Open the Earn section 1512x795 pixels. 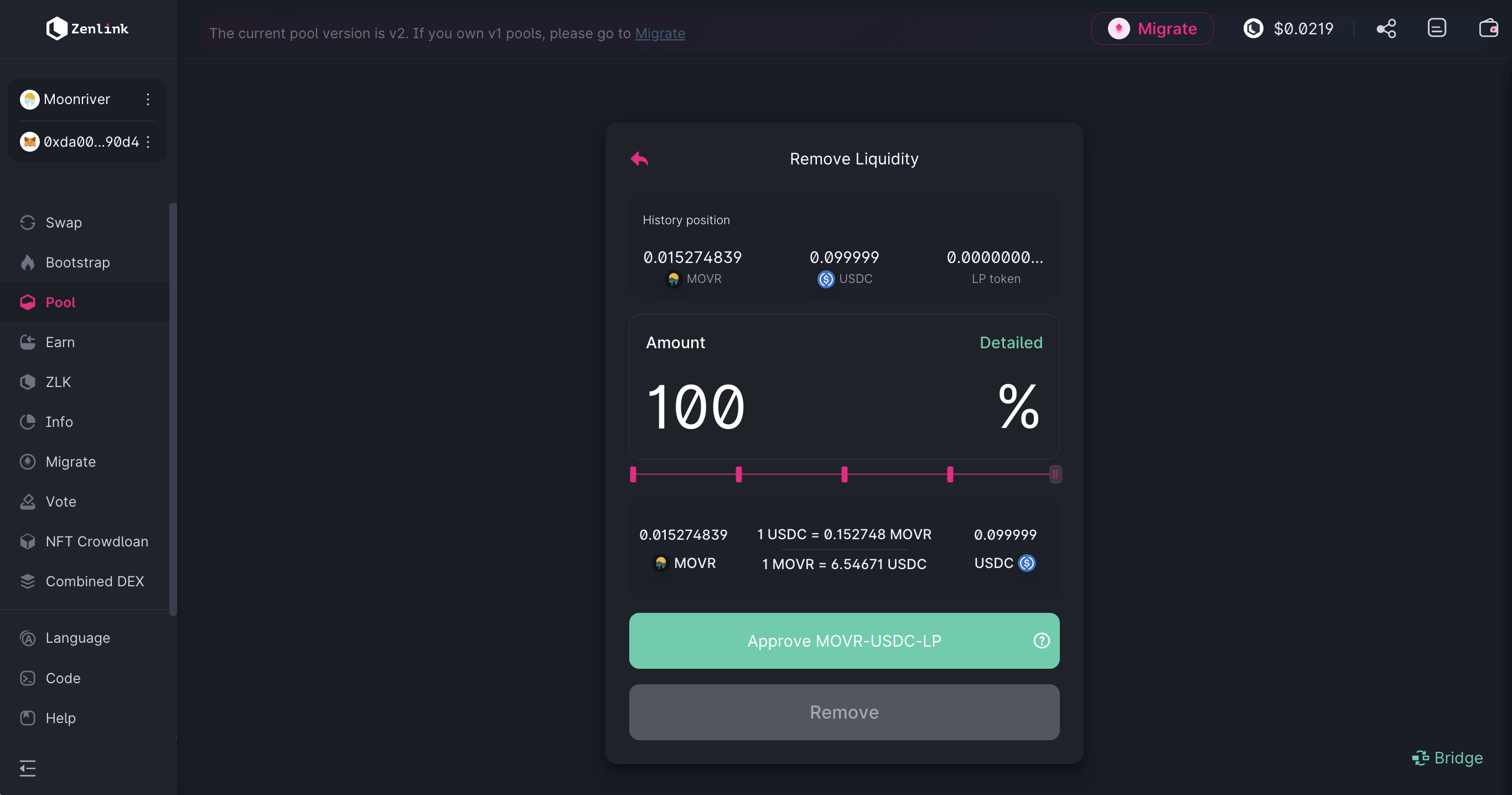tap(60, 342)
